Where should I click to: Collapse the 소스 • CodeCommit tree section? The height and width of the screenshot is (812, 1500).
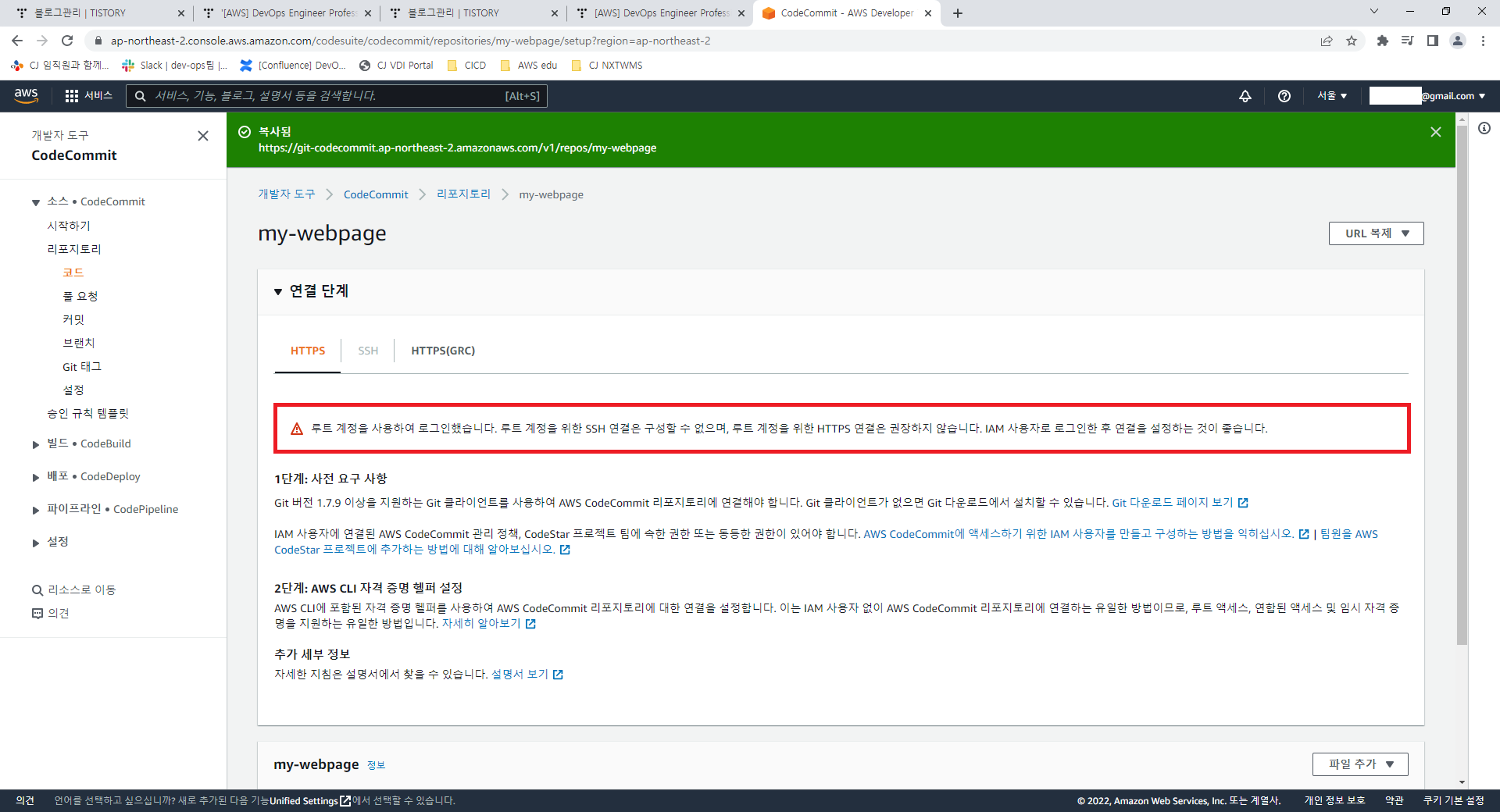36,202
